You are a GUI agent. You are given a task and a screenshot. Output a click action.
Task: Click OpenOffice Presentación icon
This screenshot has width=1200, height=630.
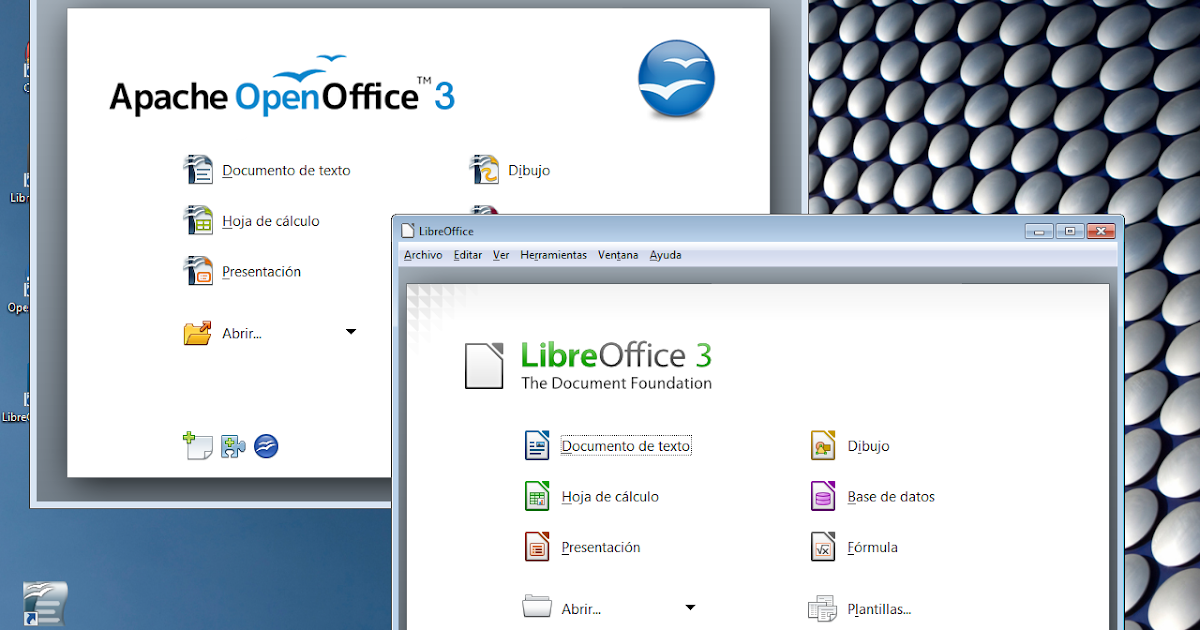[199, 271]
